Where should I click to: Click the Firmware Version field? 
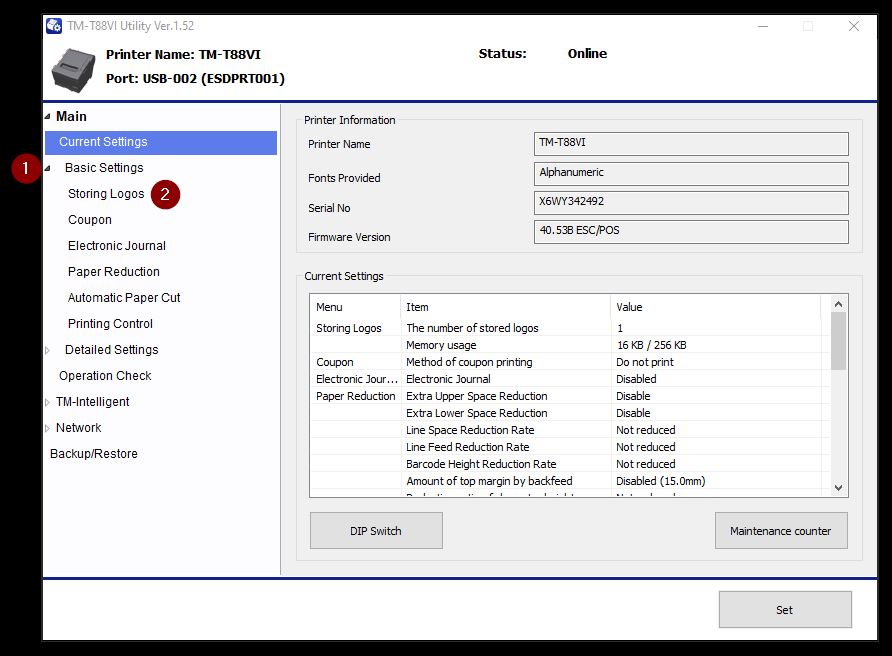point(691,232)
